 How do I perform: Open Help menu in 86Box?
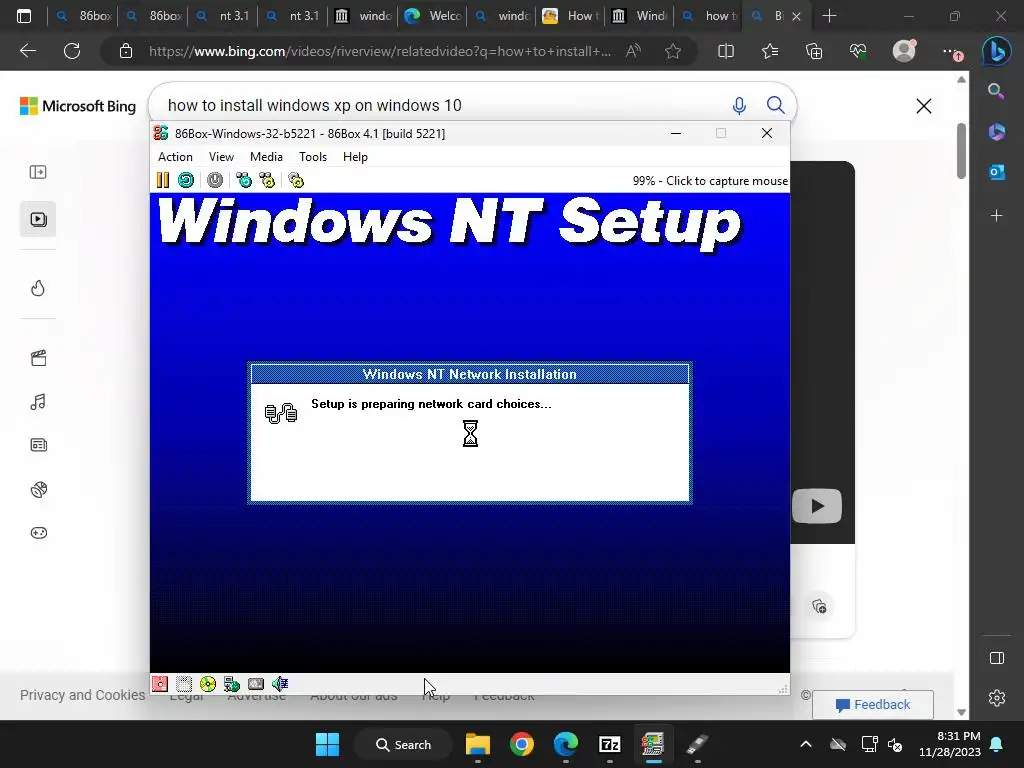(x=355, y=157)
